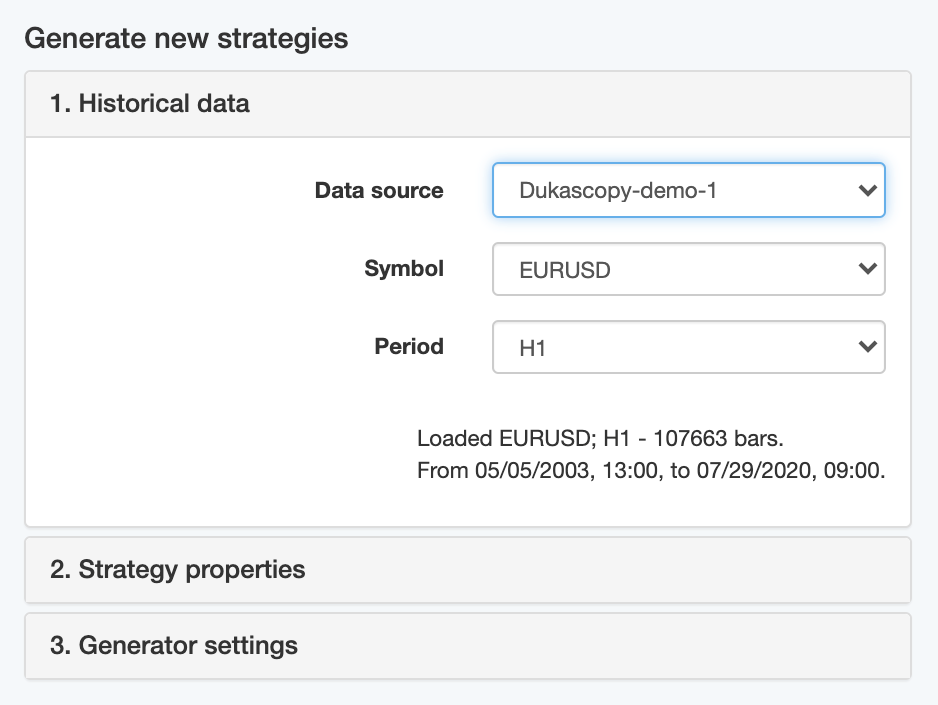Collapse the 1. Historical data section
Viewport: 938px width, 705px height.
[x=150, y=103]
